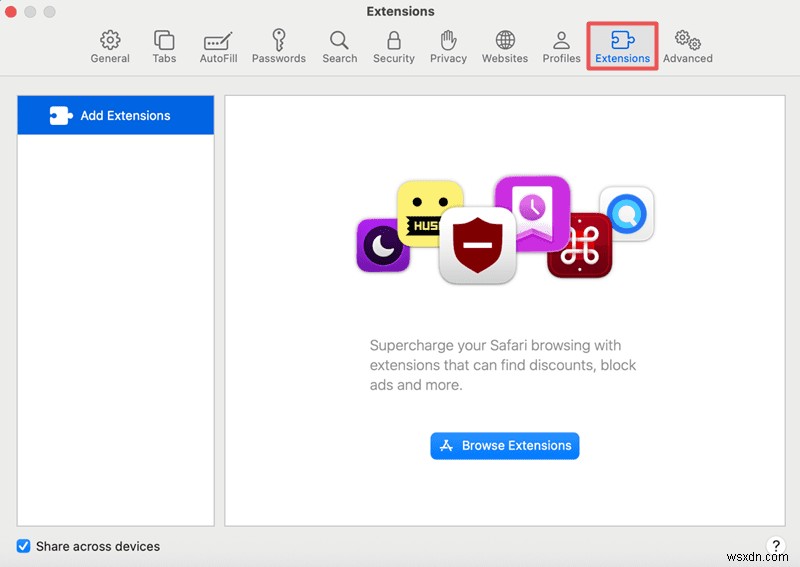Image resolution: width=800 pixels, height=567 pixels.
Task: Open the Tabs preferences pane
Action: (x=164, y=46)
